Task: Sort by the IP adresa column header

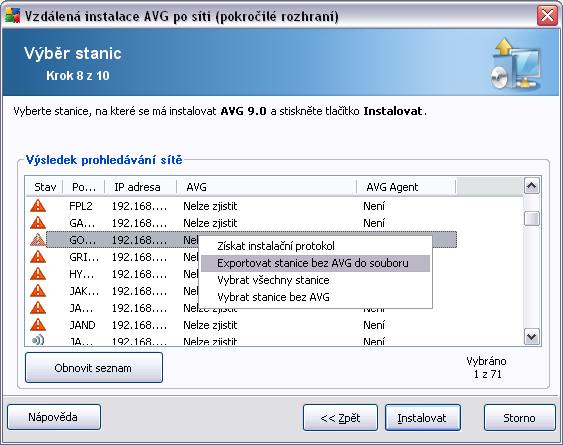Action: [x=140, y=187]
